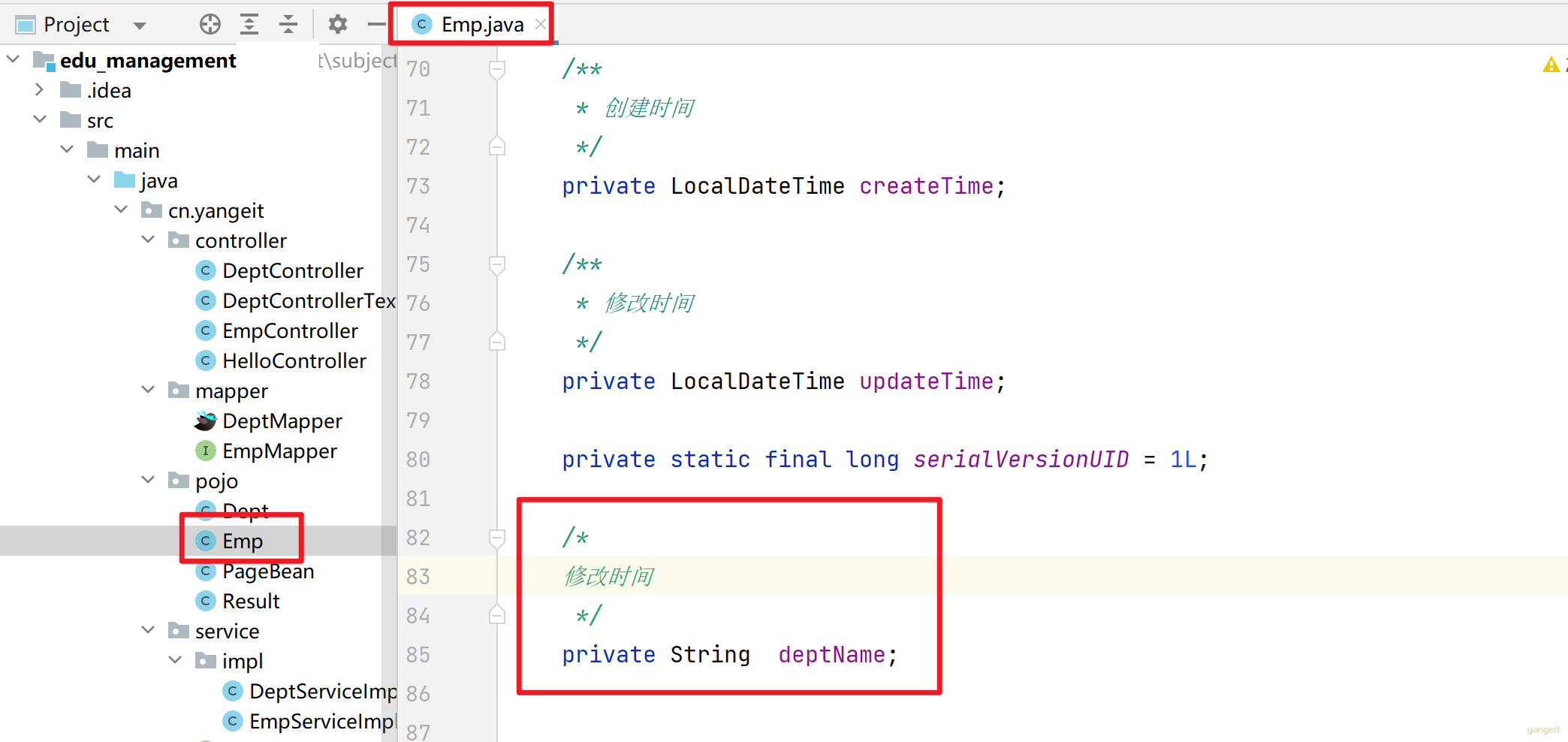Open HelloController class
The height and width of the screenshot is (742, 1568).
[x=294, y=360]
